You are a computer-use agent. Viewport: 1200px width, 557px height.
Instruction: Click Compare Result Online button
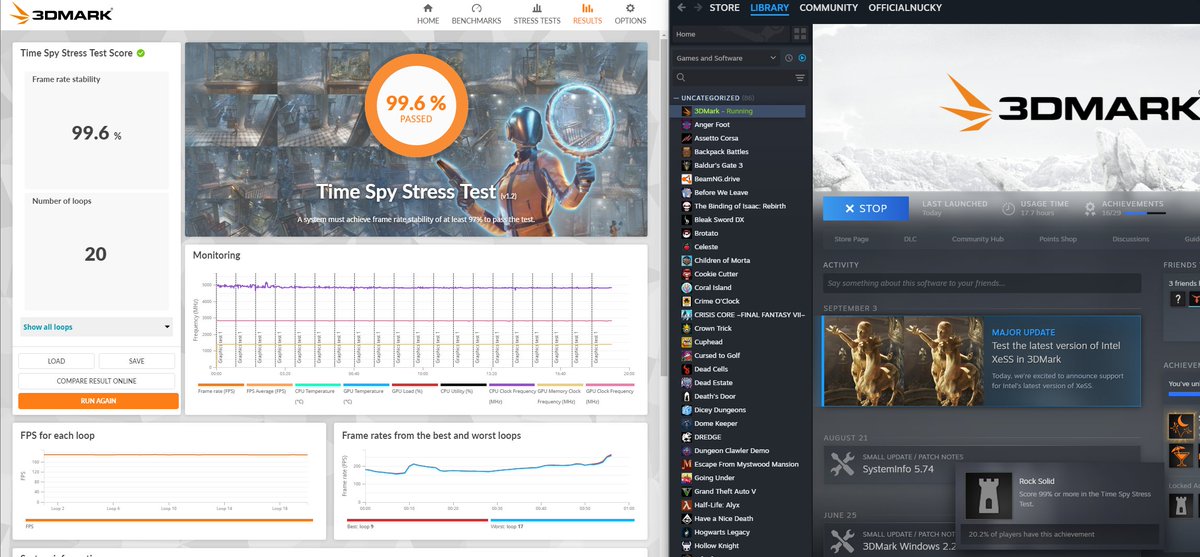97,381
